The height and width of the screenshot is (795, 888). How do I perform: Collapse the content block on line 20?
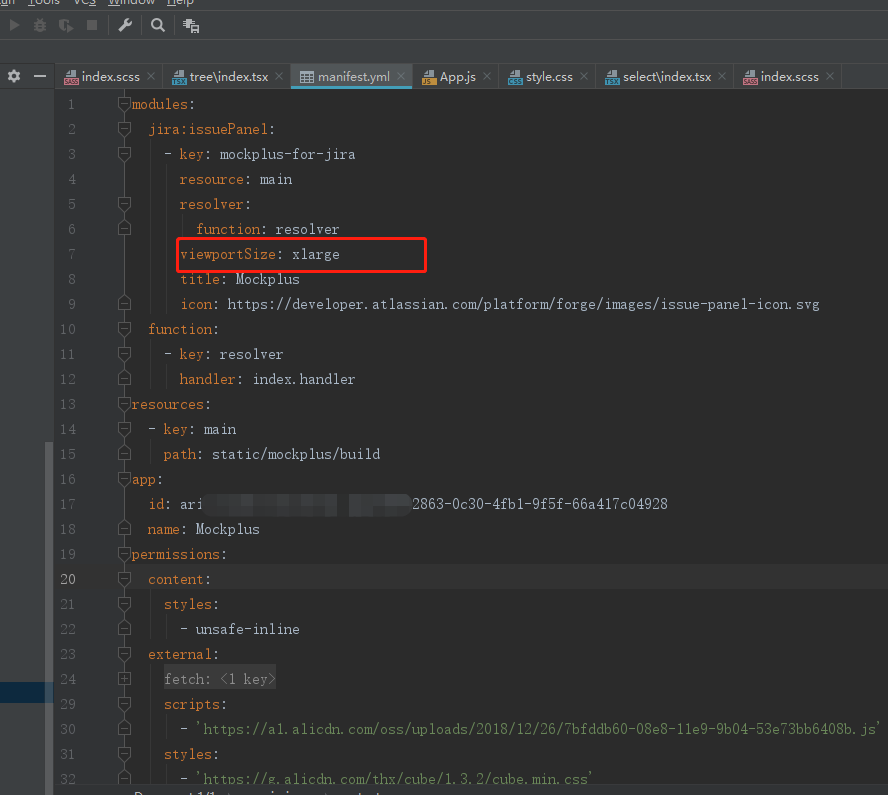pos(124,579)
